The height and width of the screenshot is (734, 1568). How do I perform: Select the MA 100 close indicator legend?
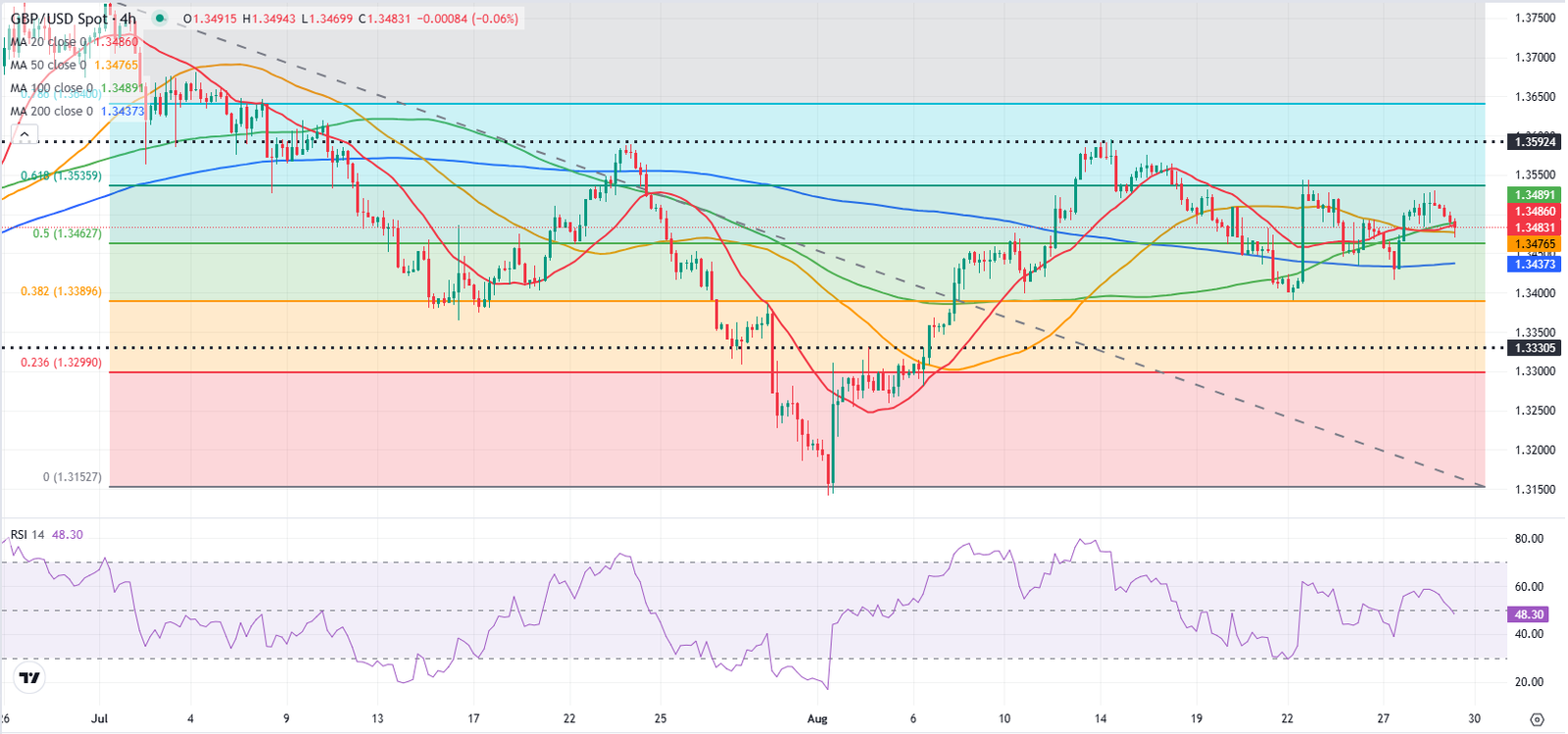click(77, 88)
